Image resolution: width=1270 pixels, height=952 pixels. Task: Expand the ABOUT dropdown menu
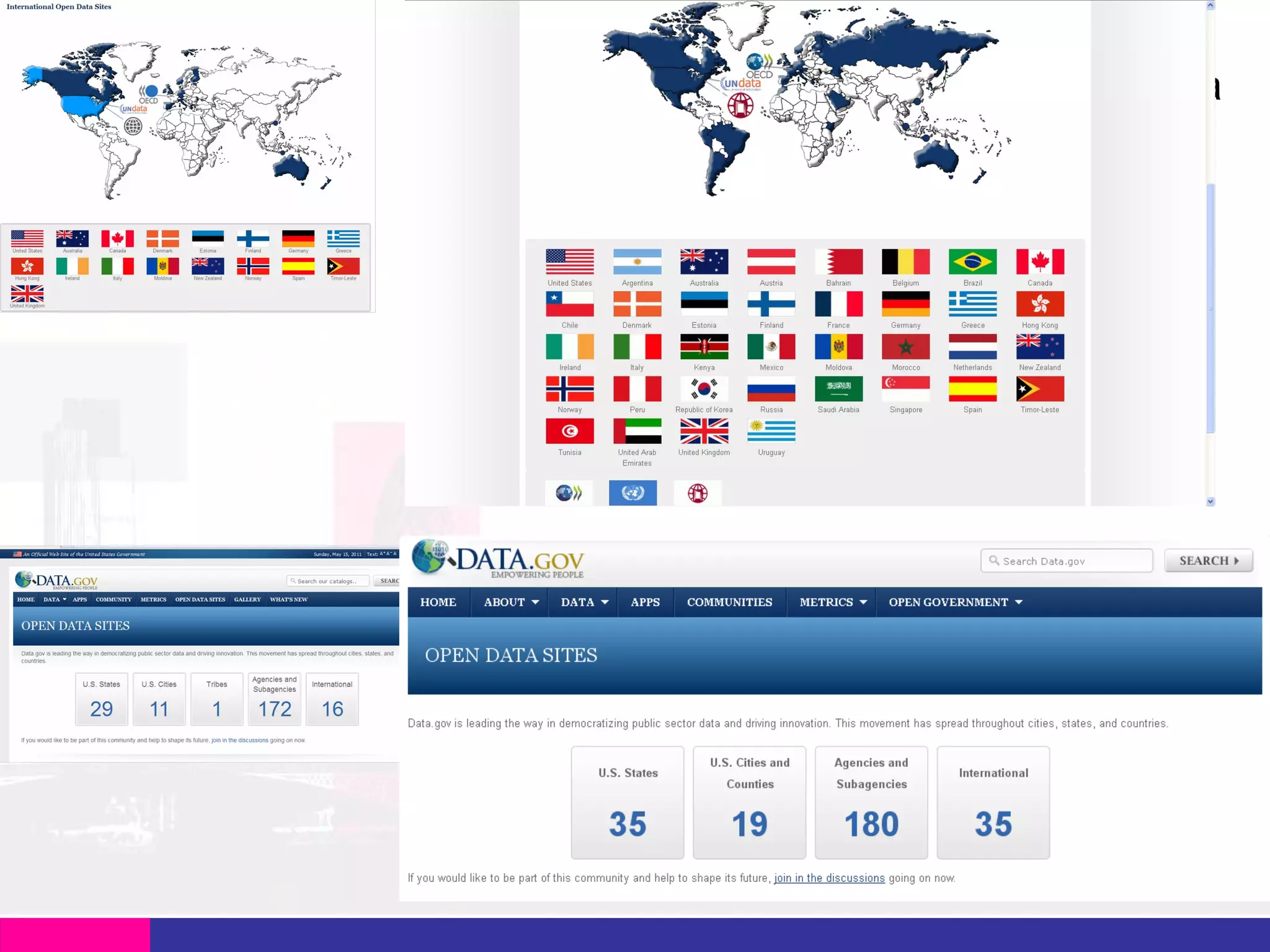[x=511, y=602]
